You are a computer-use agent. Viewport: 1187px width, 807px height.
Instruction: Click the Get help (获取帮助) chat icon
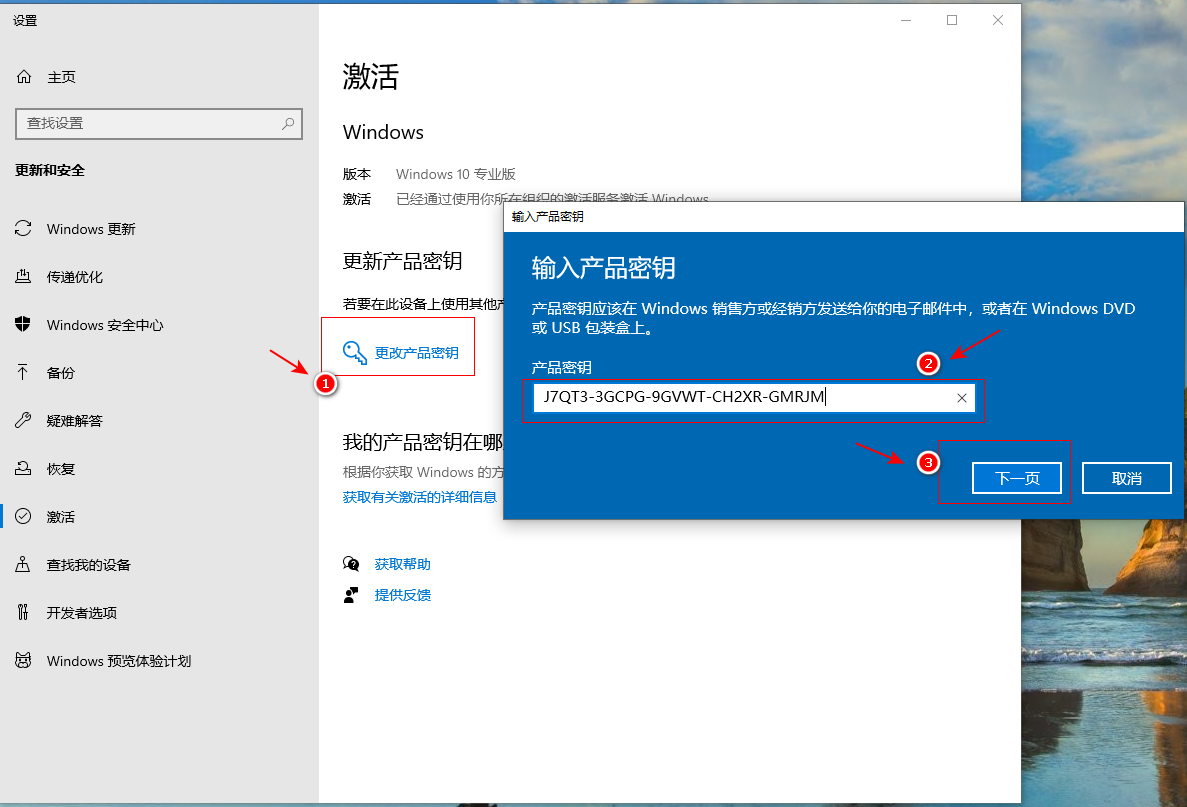click(x=350, y=564)
